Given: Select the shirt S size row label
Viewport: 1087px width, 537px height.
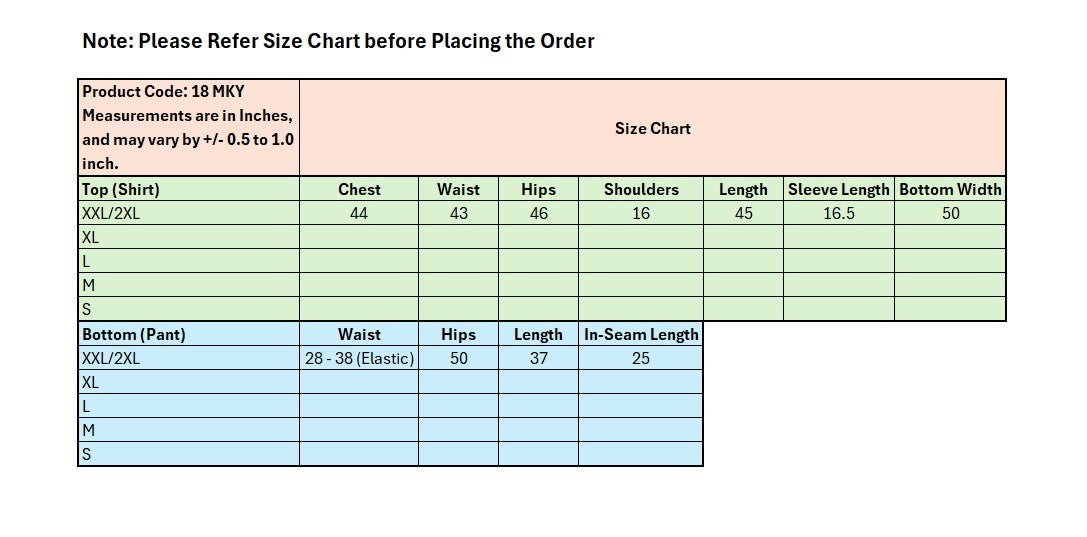Looking at the screenshot, I should 188,309.
